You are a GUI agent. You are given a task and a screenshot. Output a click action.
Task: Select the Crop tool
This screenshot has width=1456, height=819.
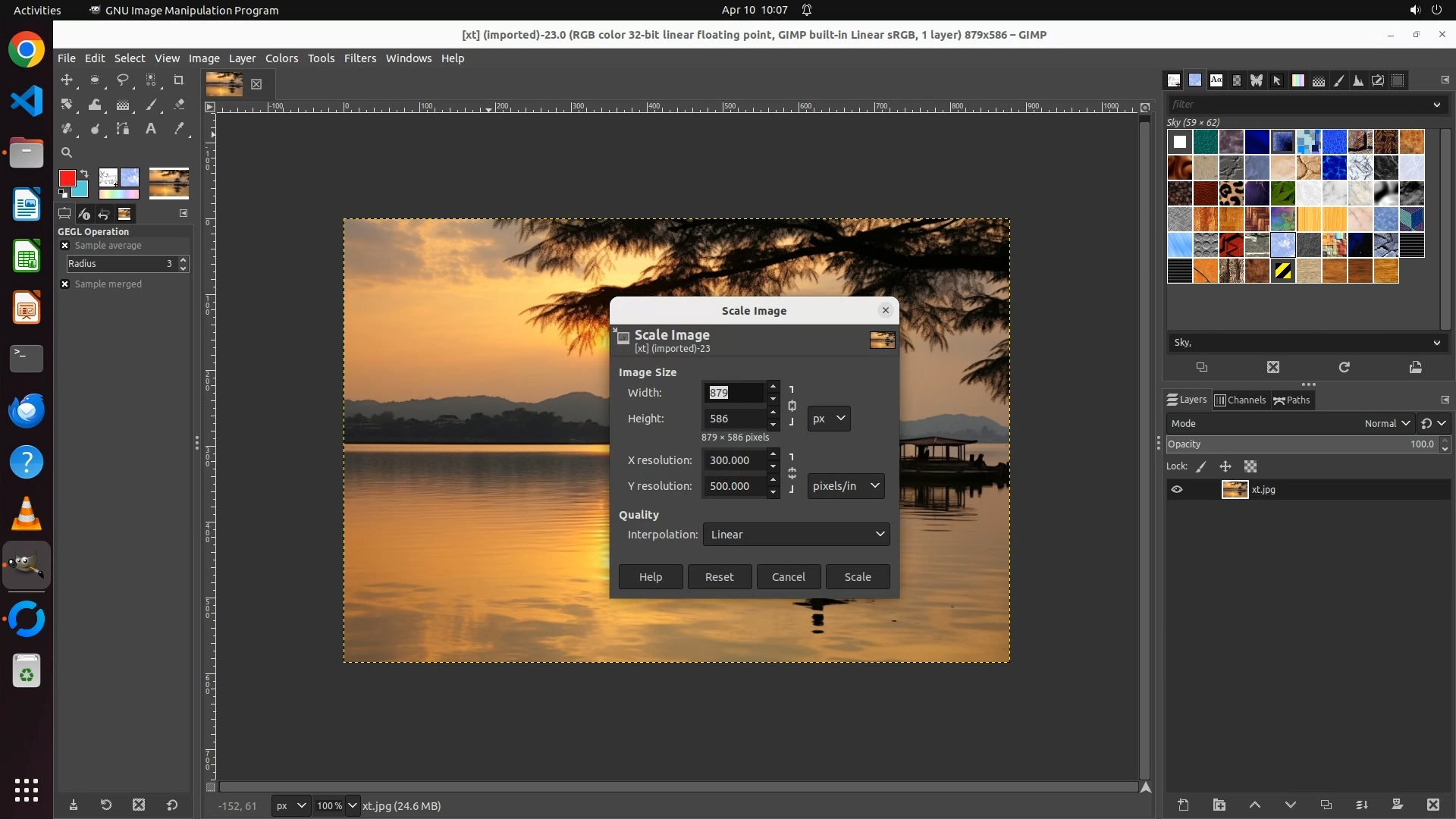179,80
